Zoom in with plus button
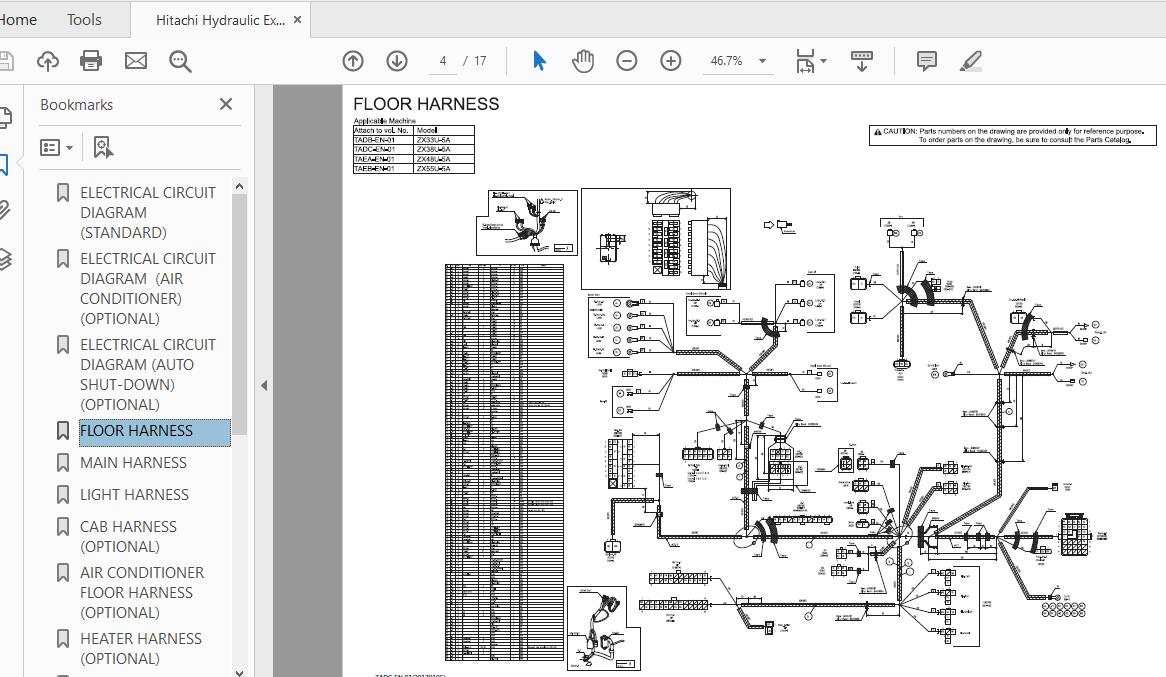 point(671,61)
